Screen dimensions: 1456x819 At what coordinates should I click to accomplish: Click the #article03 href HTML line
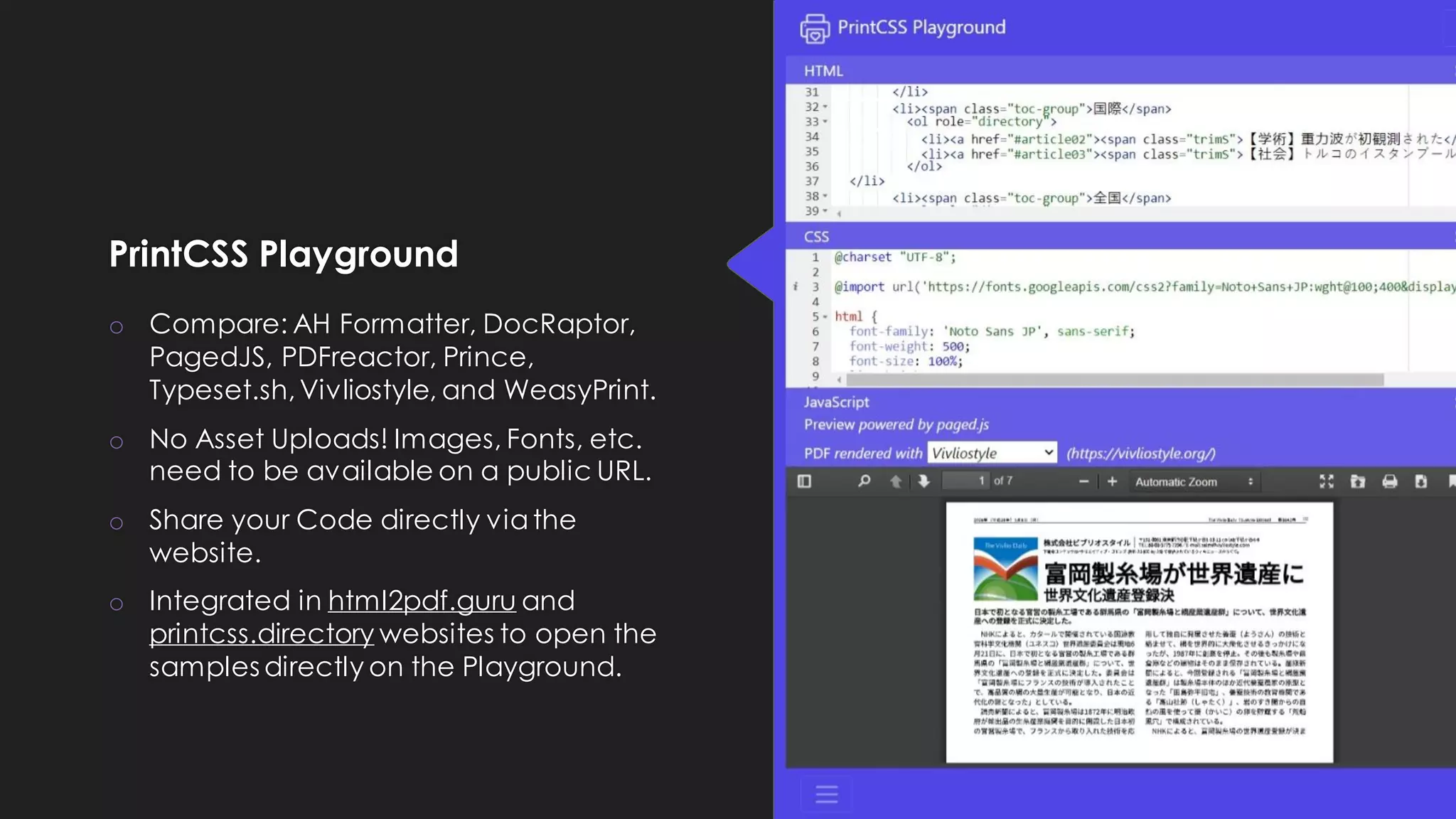[x=1188, y=154]
